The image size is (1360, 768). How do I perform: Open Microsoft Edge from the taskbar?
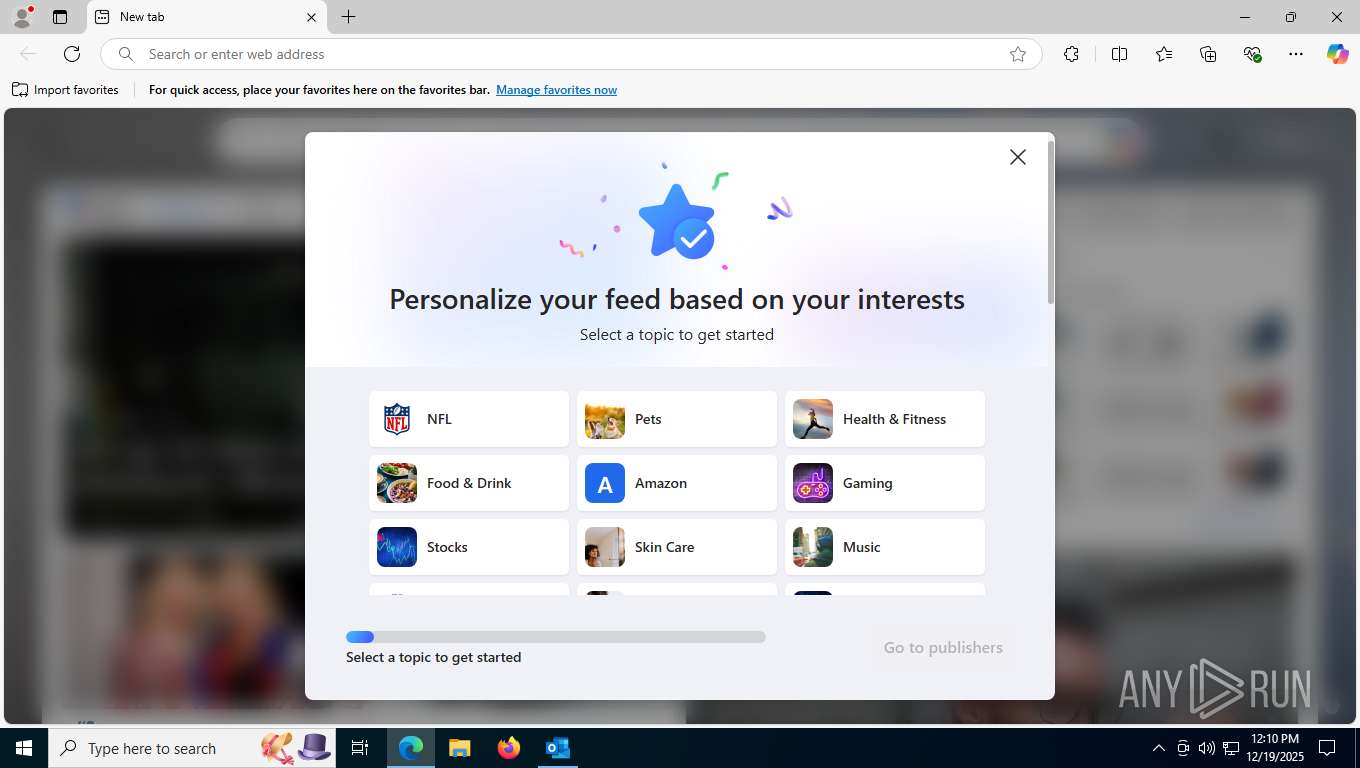(411, 748)
